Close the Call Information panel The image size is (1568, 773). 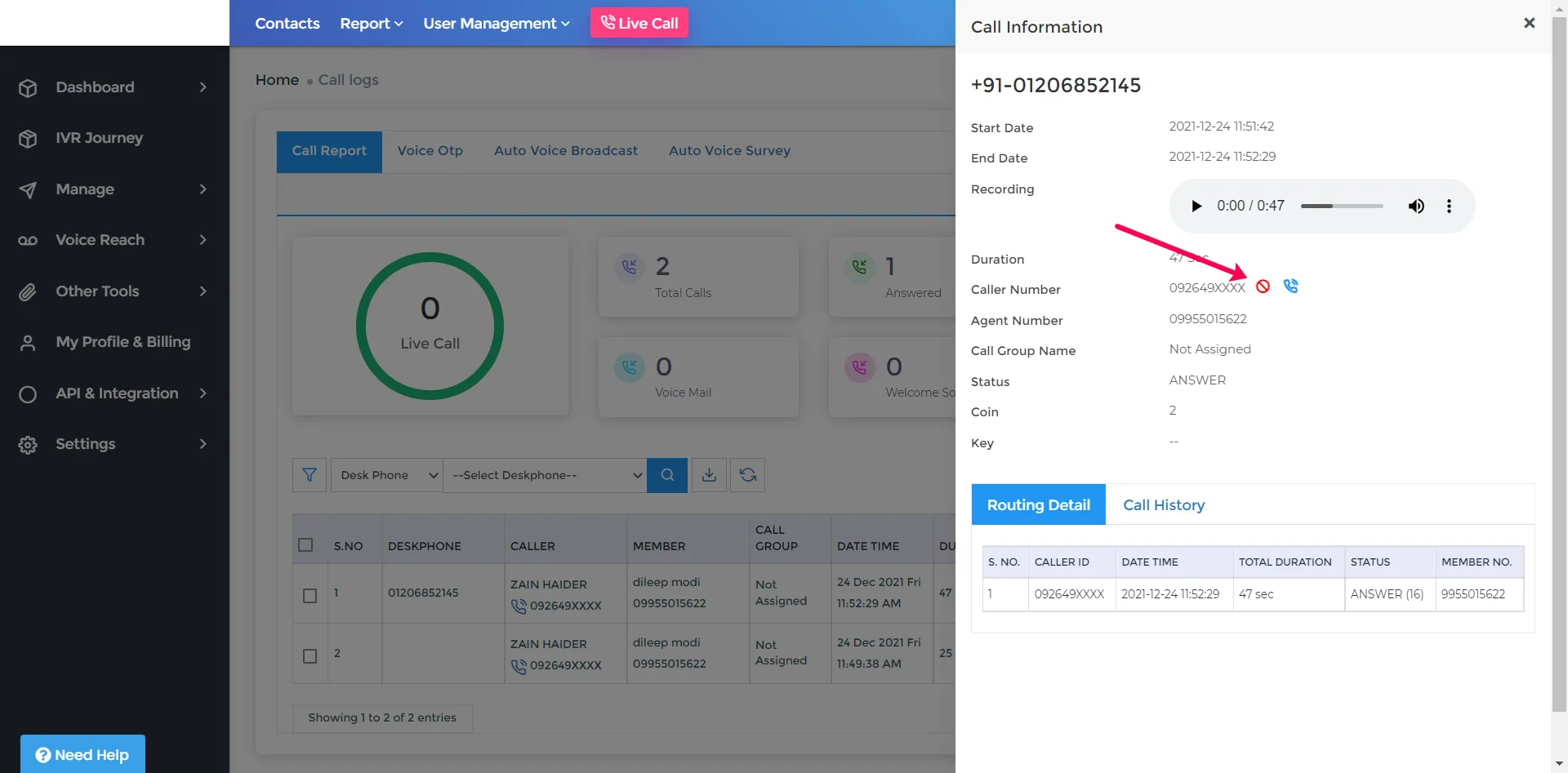coord(1530,23)
